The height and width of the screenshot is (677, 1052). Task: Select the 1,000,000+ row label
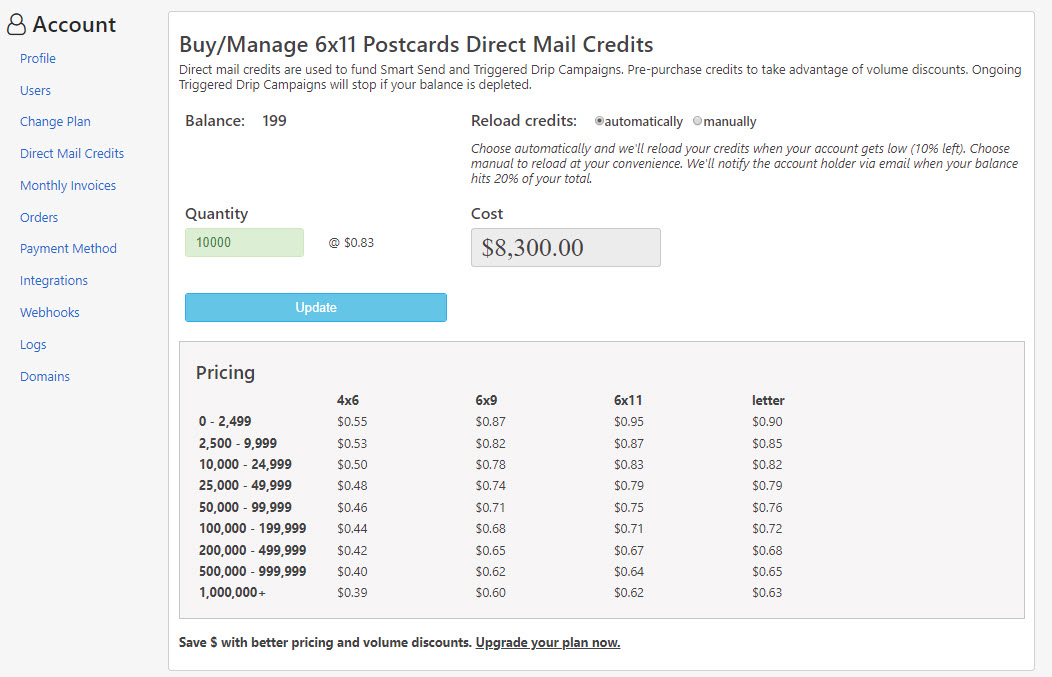pos(232,592)
